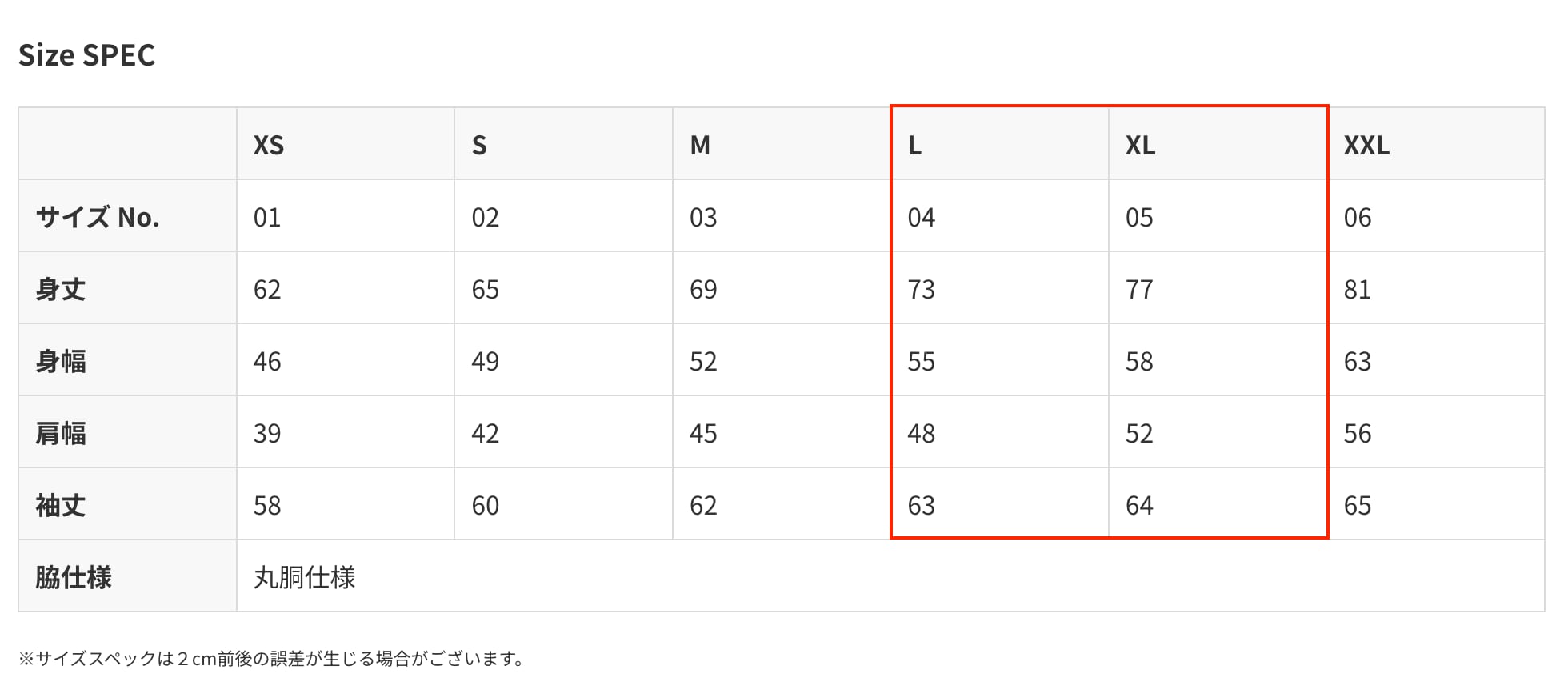This screenshot has height=682, width=1568.
Task: Select the XL column header
Action: coord(1140,145)
